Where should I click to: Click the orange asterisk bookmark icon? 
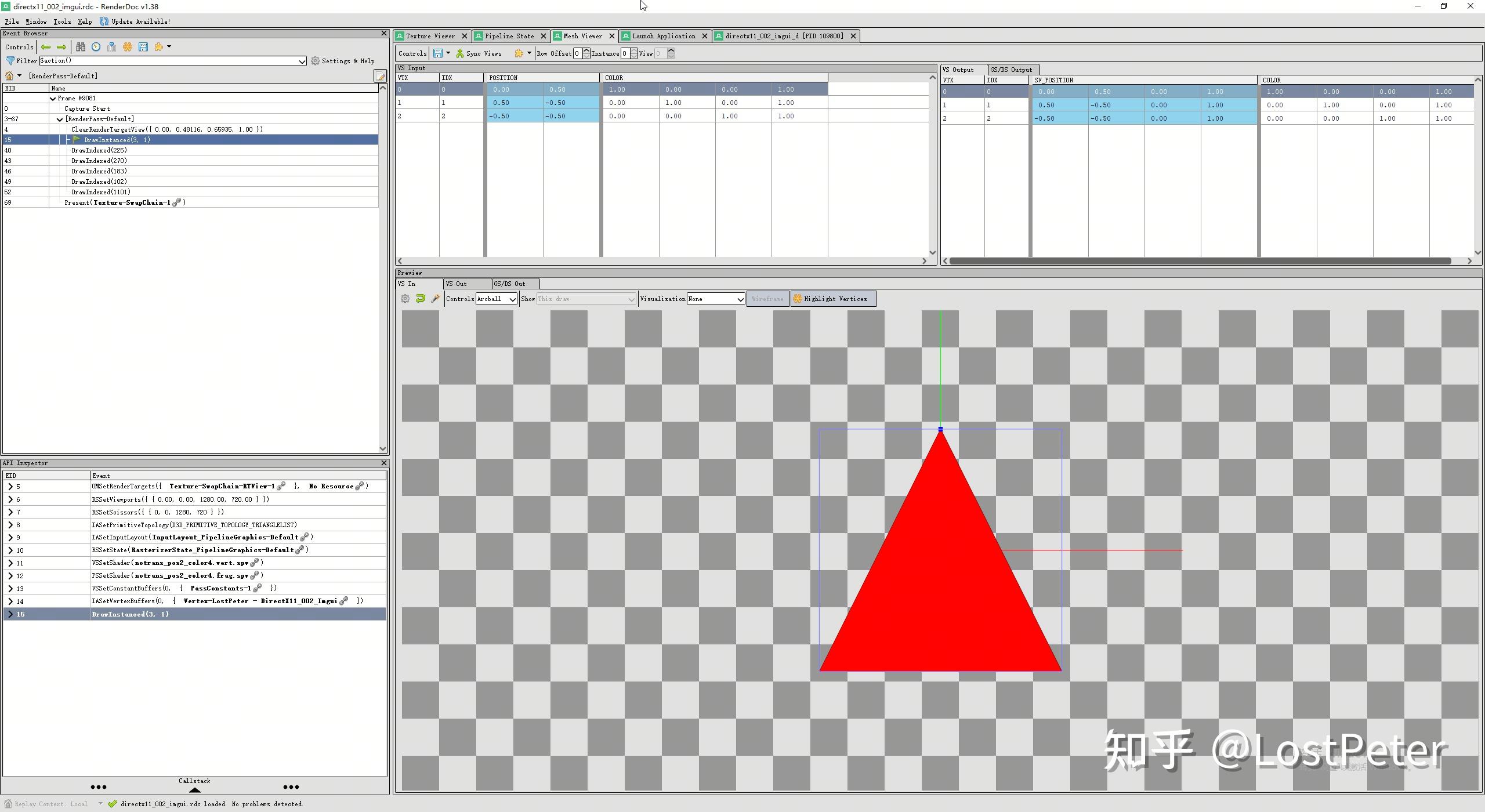pos(128,47)
